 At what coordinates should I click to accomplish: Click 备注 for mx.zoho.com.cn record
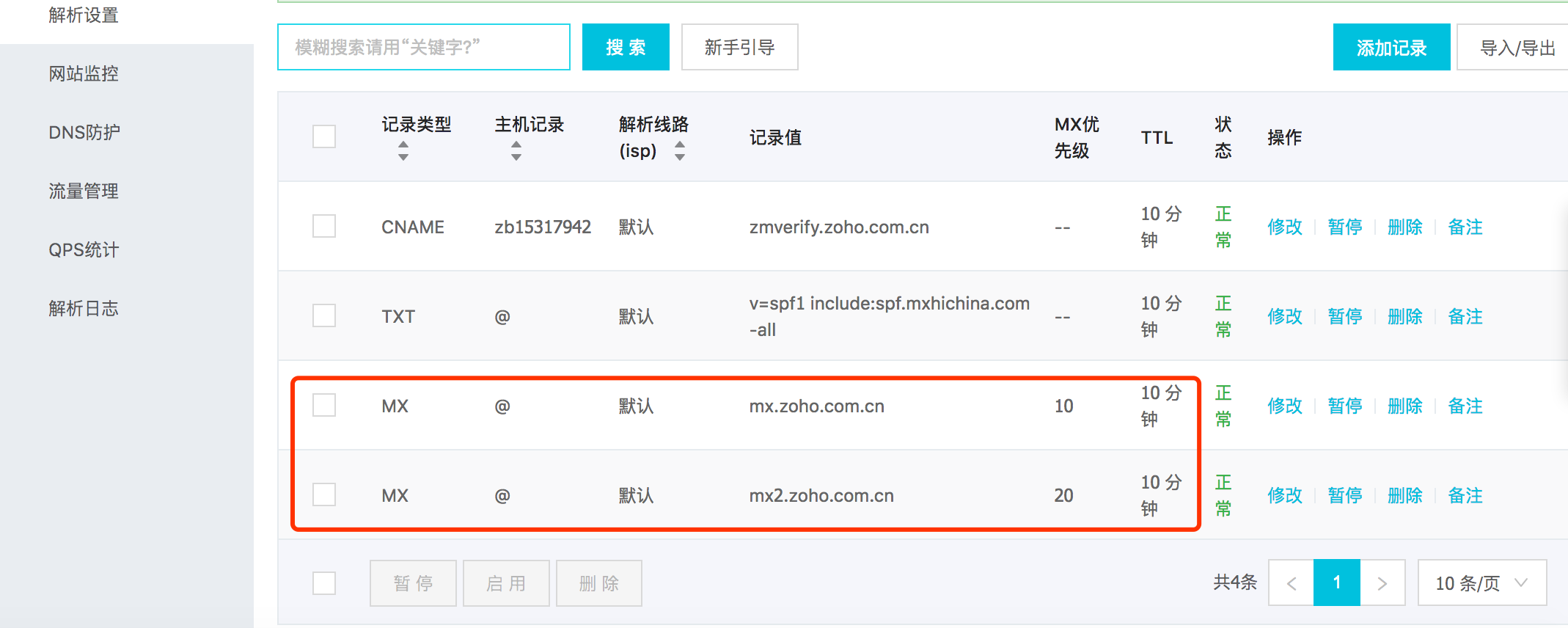(1465, 406)
